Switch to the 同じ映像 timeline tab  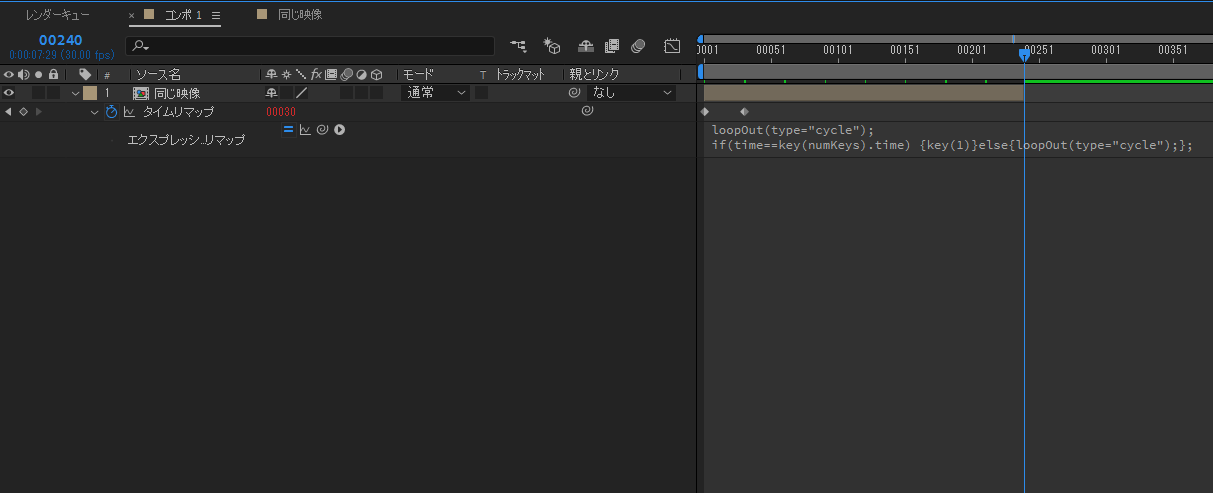coord(299,15)
